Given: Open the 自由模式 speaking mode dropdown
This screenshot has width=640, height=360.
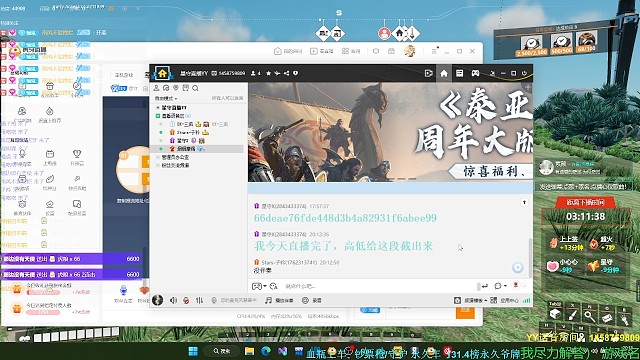Looking at the screenshot, I should point(165,98).
